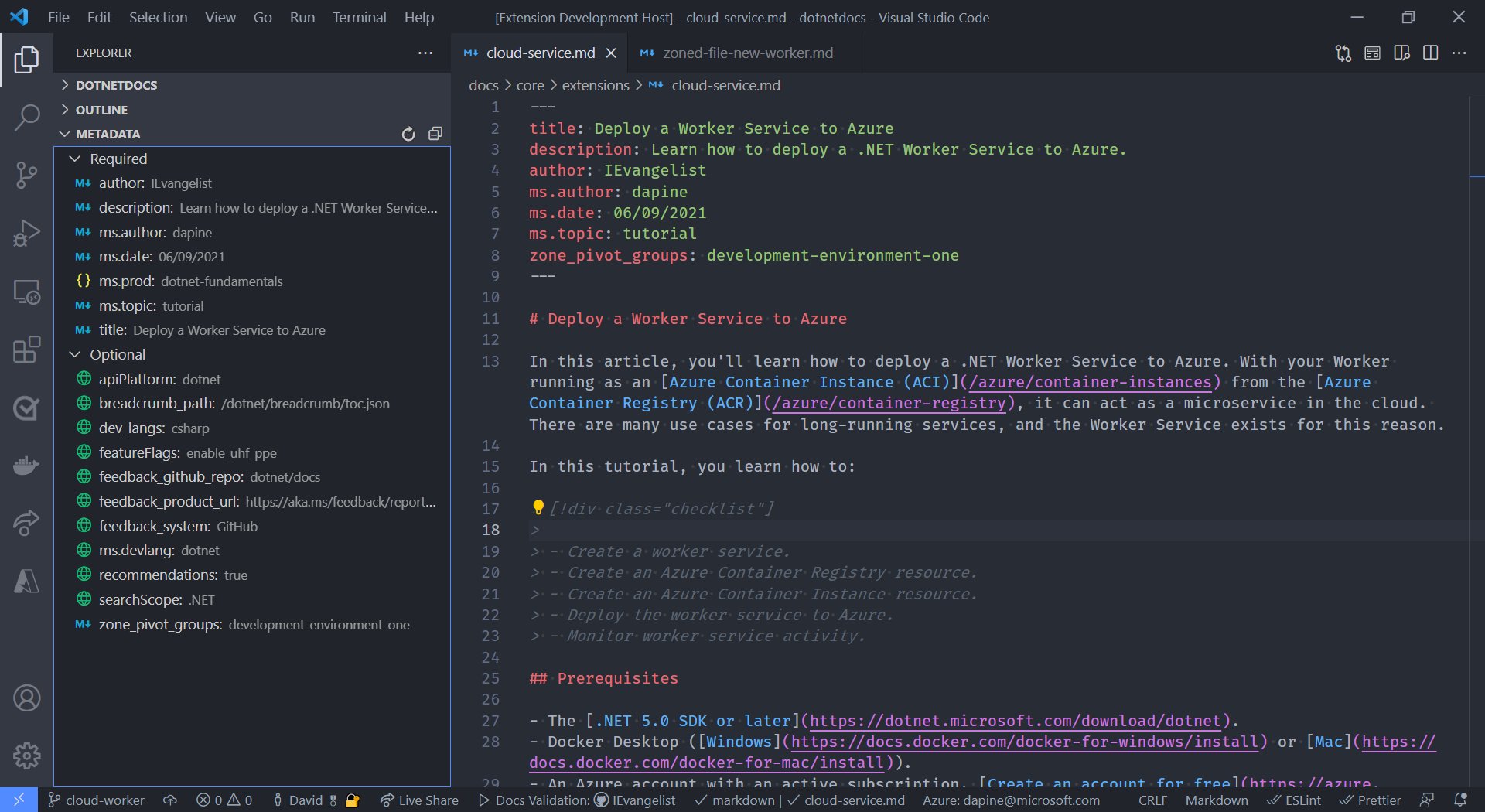
Task: Click the cloud sync icon in status bar
Action: (170, 800)
